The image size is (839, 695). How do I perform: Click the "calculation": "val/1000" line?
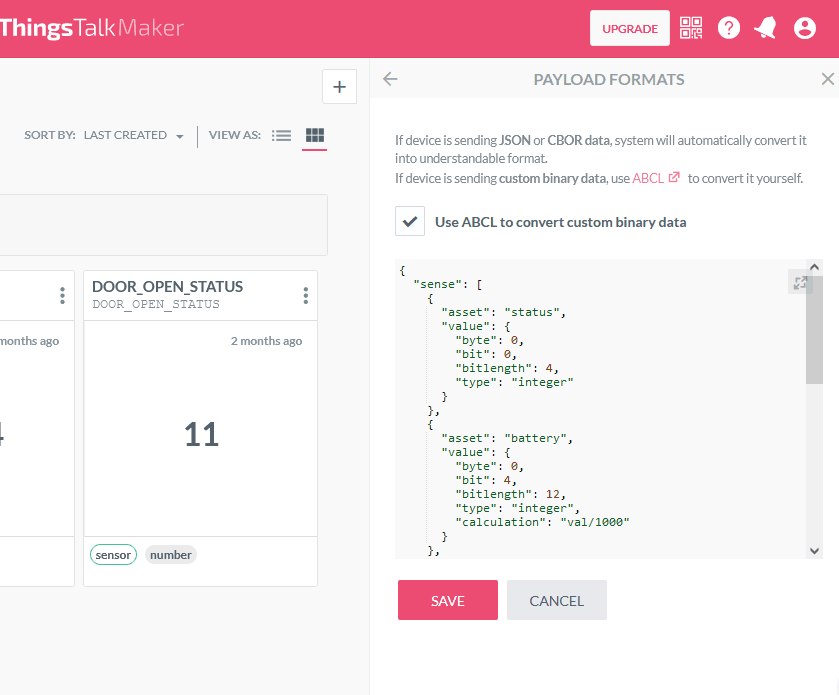point(542,522)
